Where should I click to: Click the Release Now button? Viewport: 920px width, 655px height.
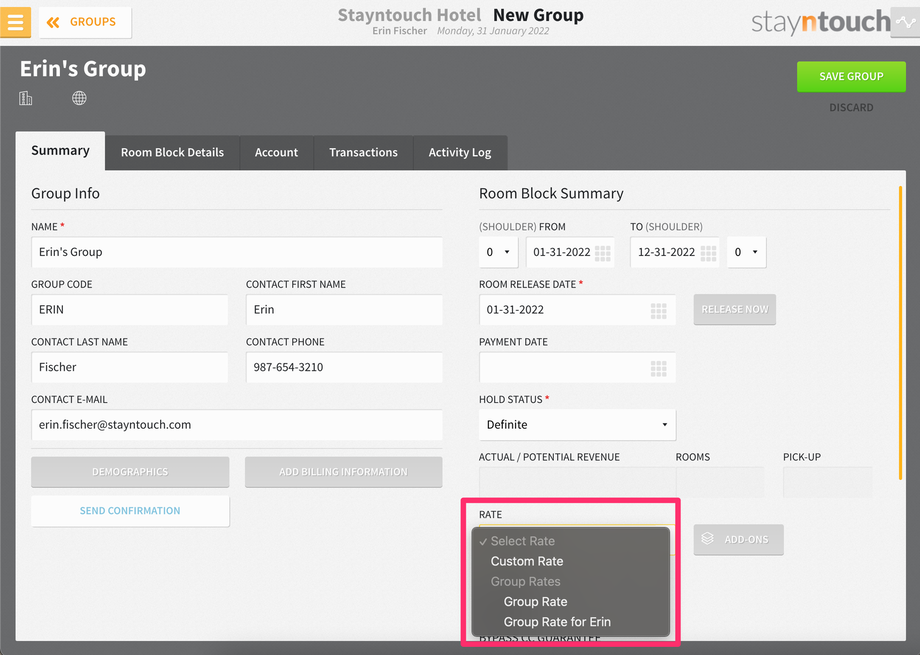[735, 309]
